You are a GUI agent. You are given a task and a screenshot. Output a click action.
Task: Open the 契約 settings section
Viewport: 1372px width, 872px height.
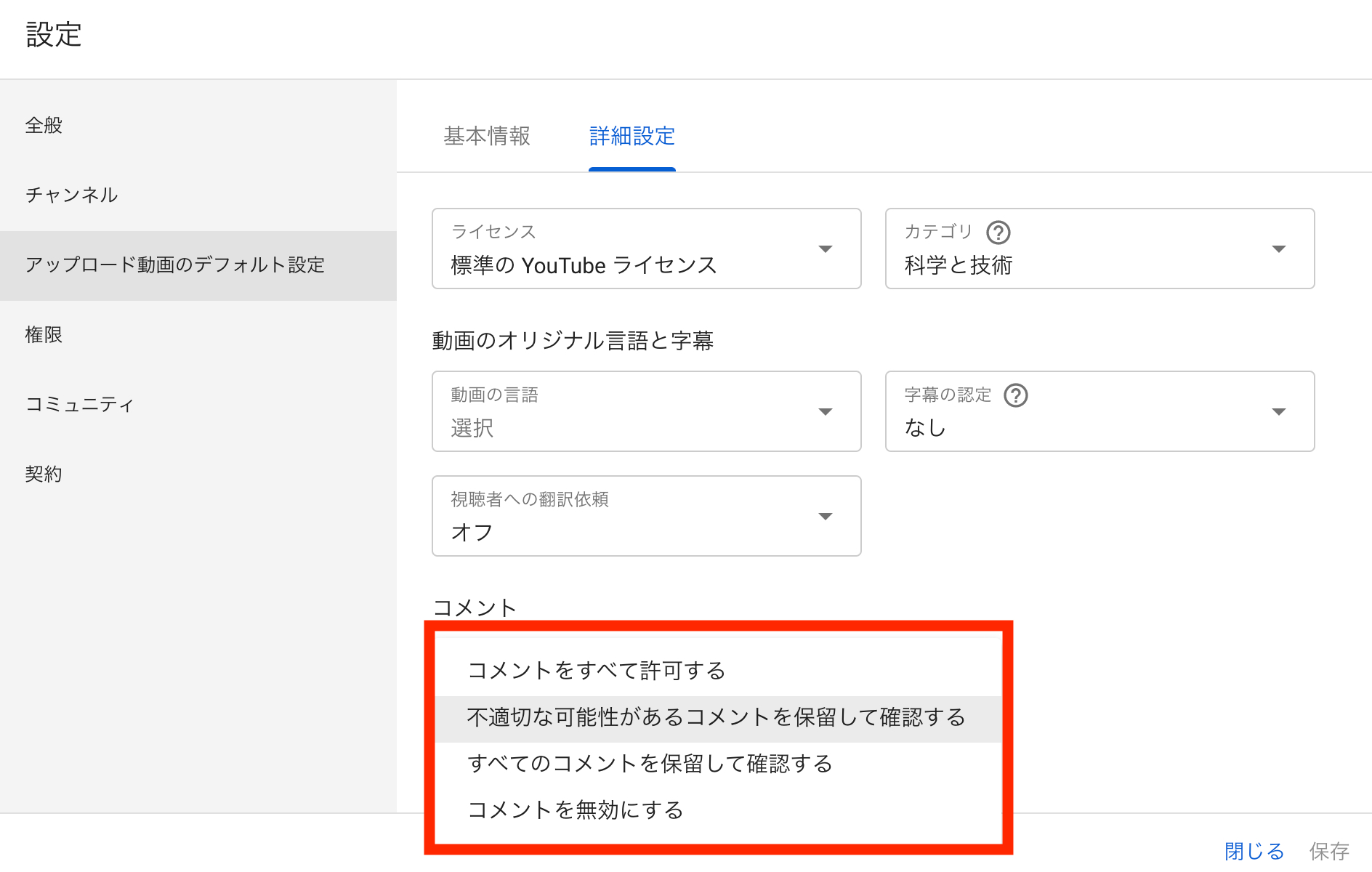[x=198, y=474]
